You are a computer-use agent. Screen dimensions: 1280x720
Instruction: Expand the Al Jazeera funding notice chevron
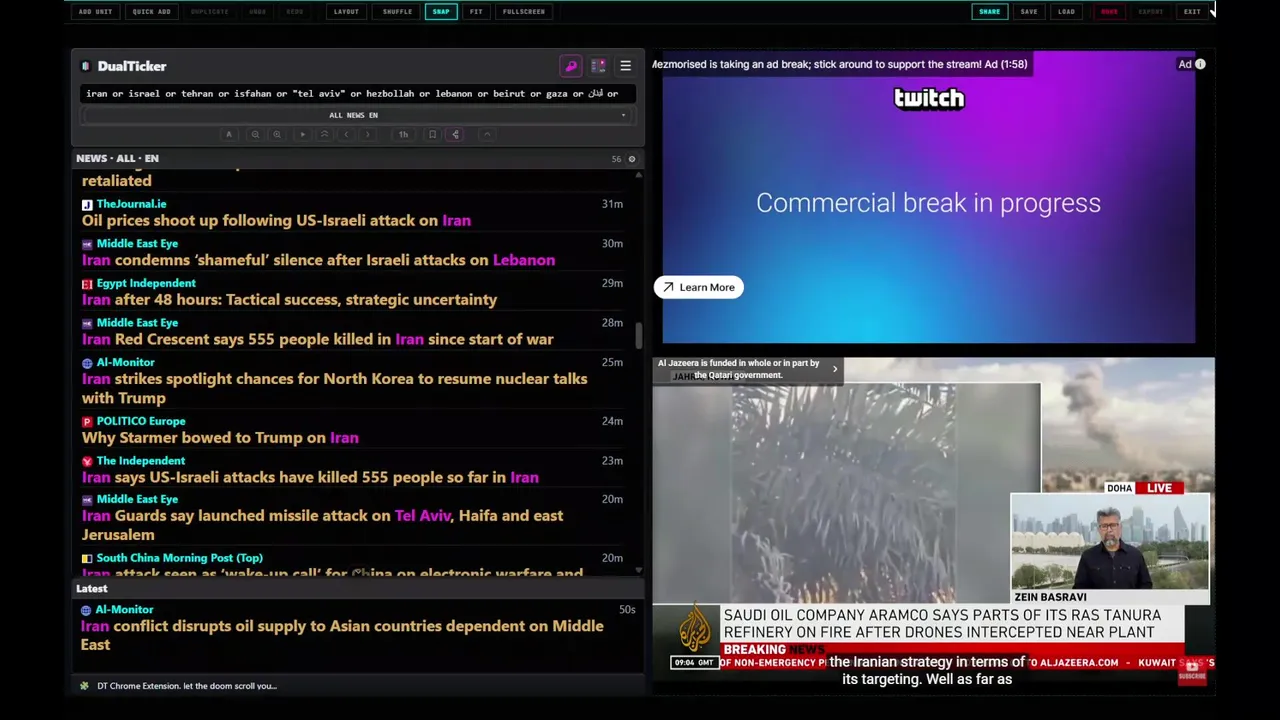pos(835,369)
